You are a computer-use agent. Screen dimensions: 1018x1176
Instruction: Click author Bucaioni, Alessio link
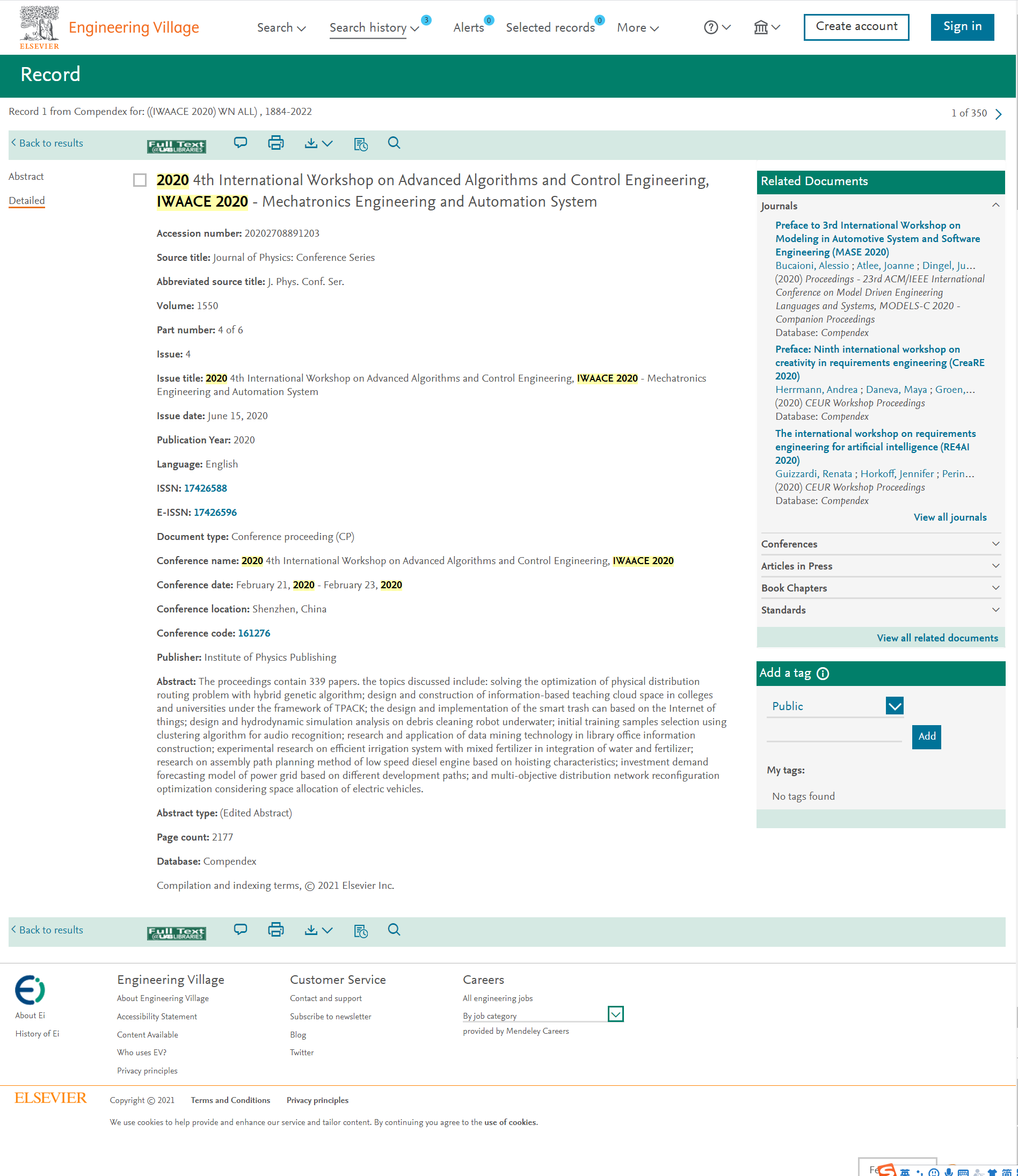(x=812, y=266)
